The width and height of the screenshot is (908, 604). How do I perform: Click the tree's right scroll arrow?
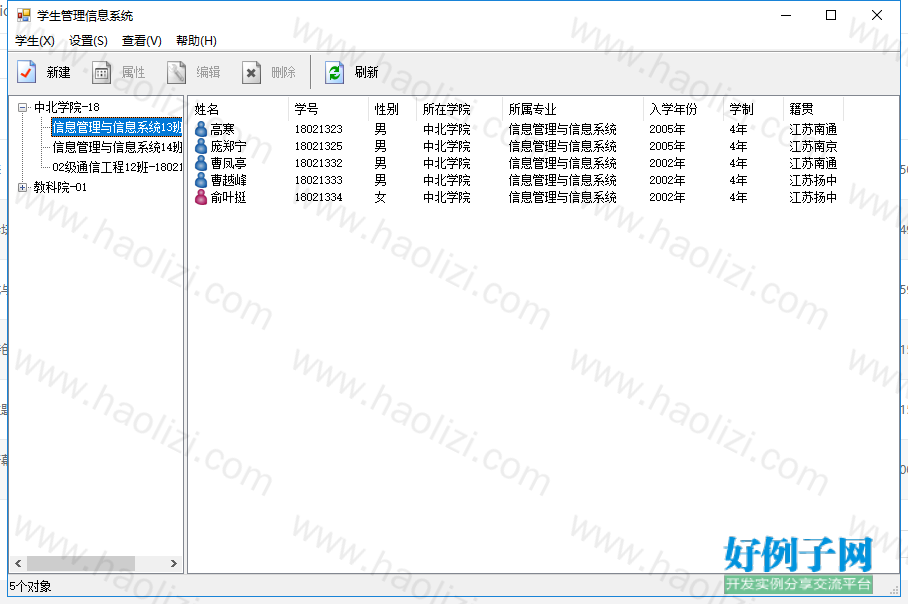click(174, 563)
